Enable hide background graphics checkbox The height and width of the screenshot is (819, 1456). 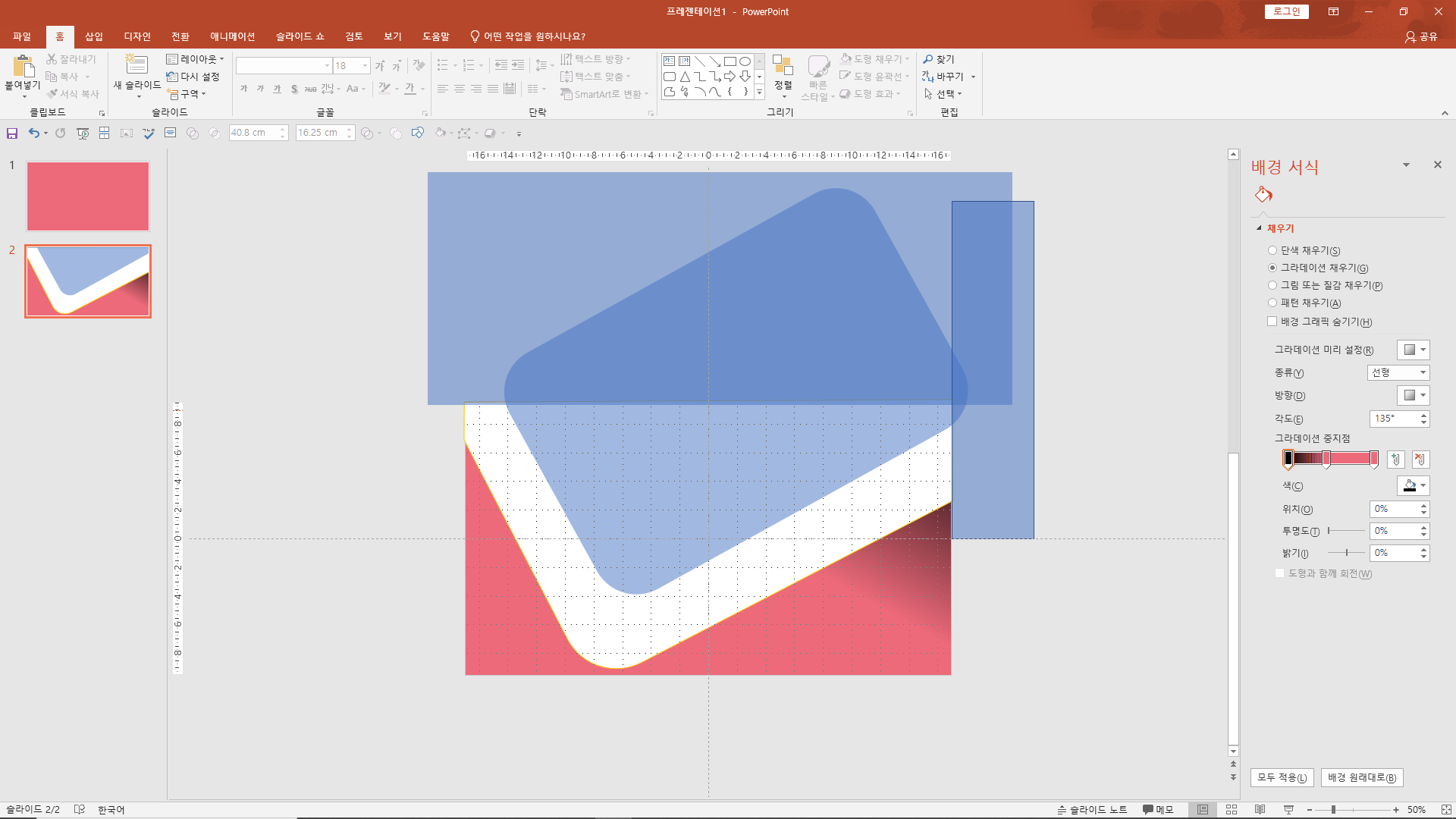tap(1272, 322)
